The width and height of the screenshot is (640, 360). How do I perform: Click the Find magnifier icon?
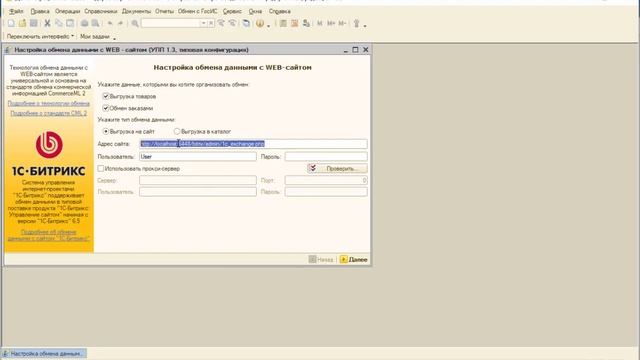coord(135,23)
